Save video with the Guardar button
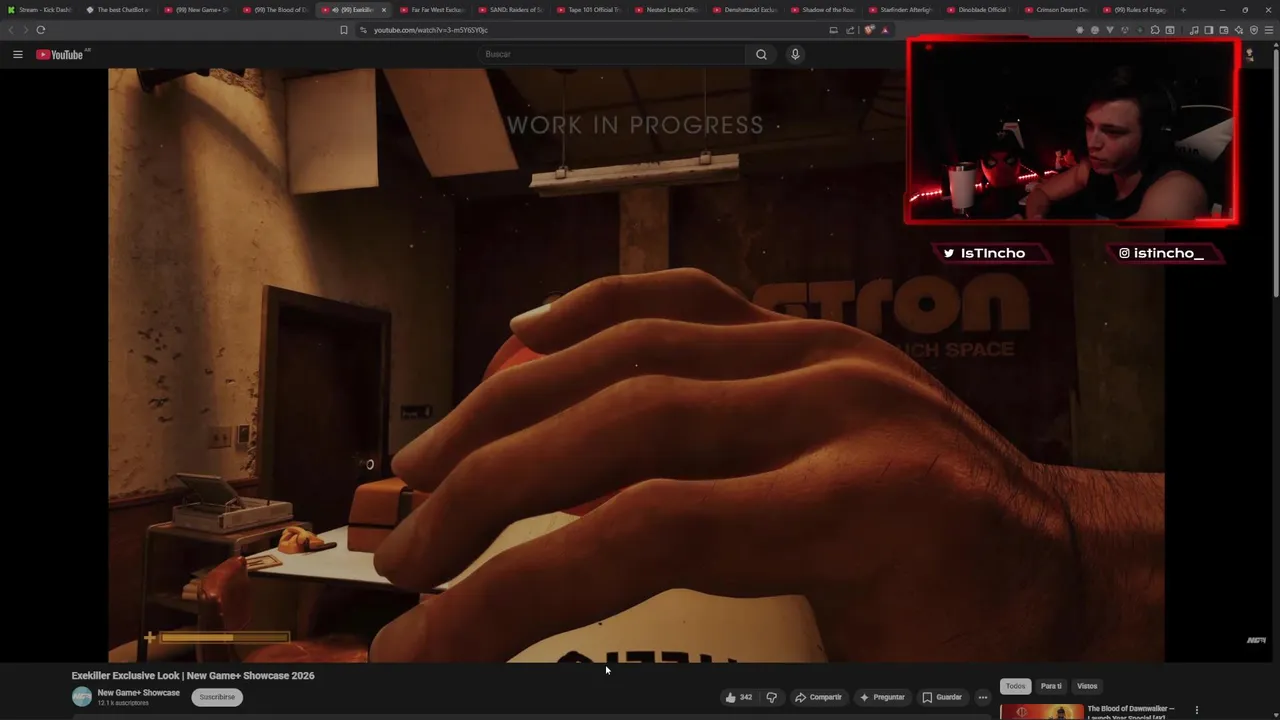 [x=942, y=697]
